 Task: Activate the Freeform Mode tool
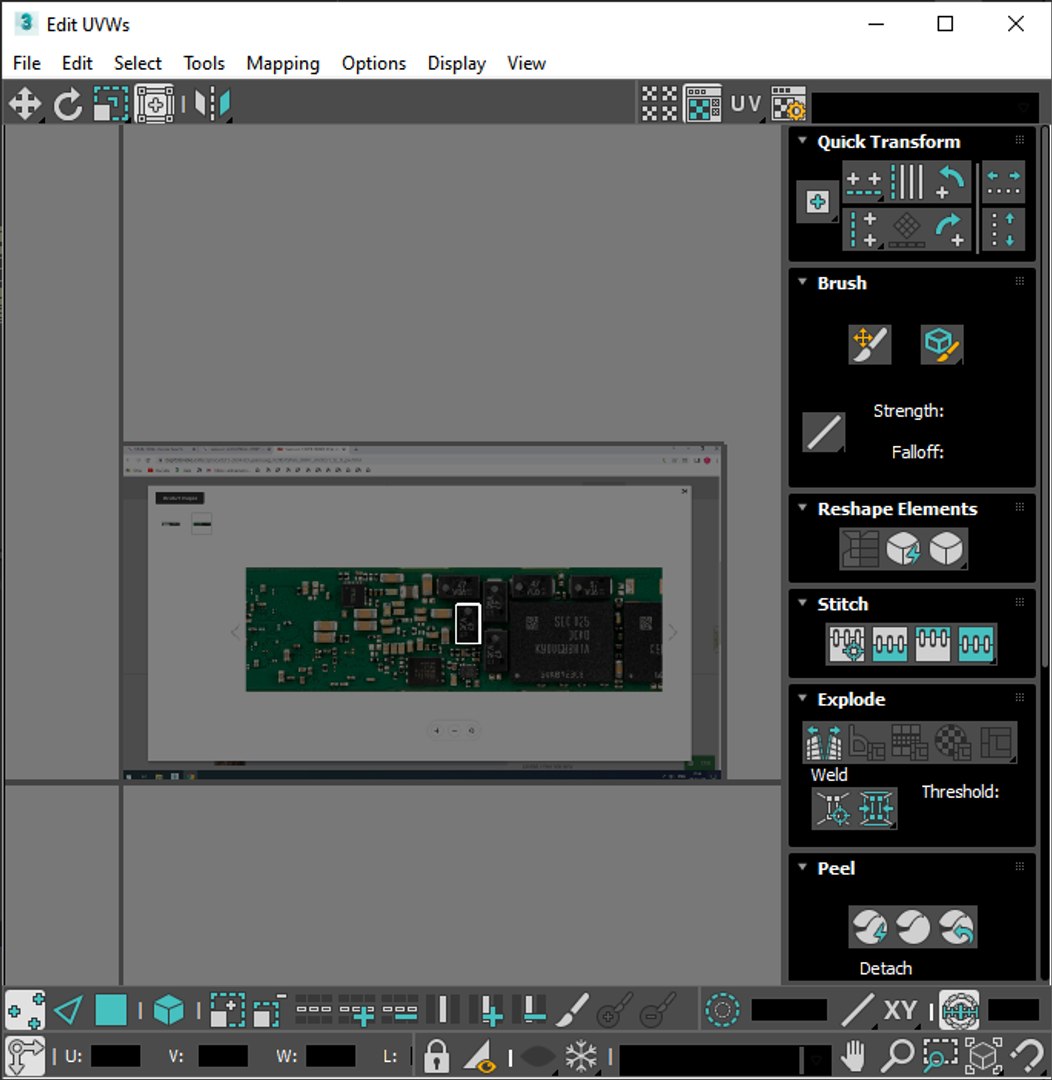click(x=154, y=105)
